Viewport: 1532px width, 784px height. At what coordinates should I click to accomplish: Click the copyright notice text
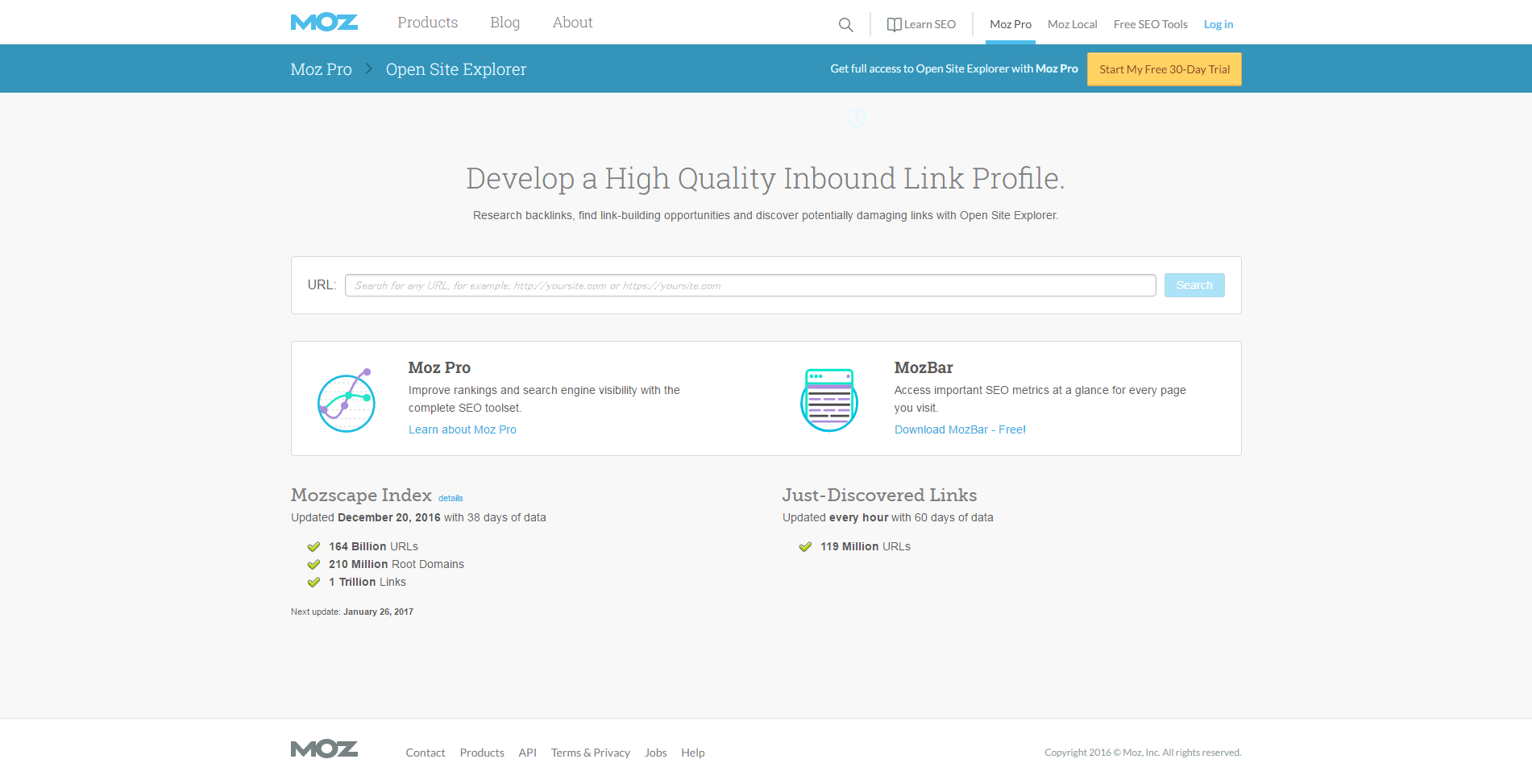click(x=1143, y=753)
